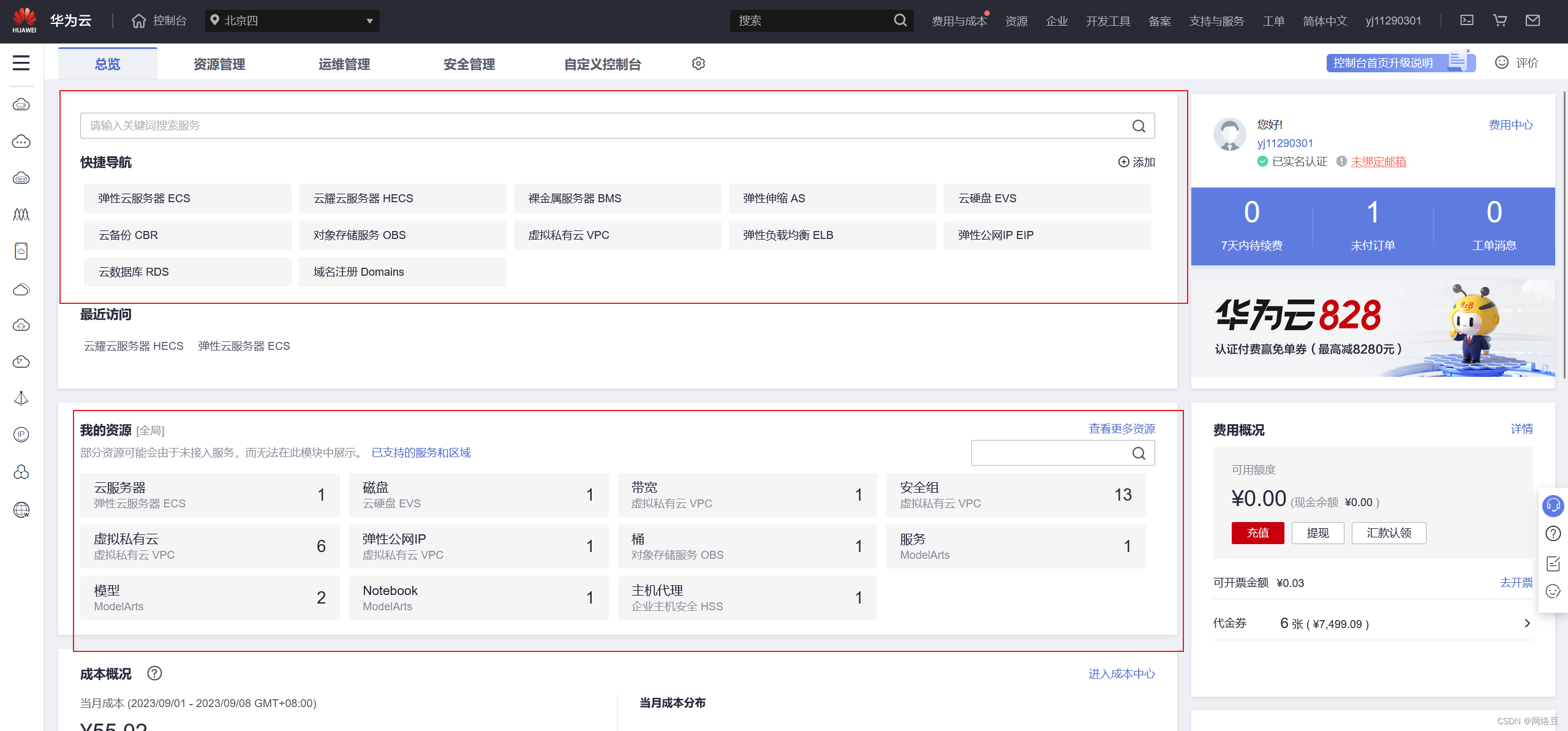Open the hamburger menu in left sidebar

[x=21, y=62]
